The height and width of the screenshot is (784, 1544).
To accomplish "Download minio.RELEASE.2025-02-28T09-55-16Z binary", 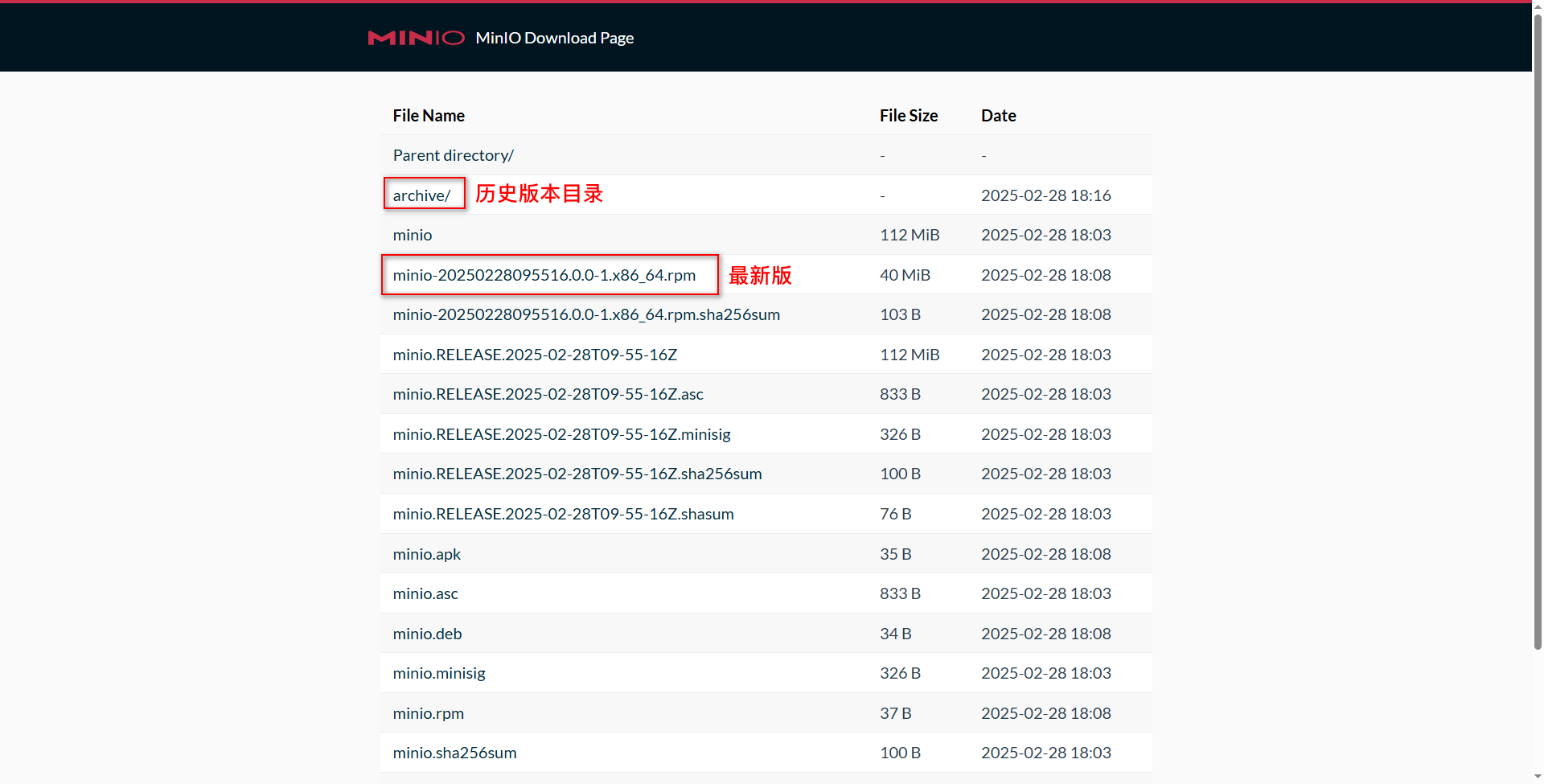I will [x=535, y=355].
